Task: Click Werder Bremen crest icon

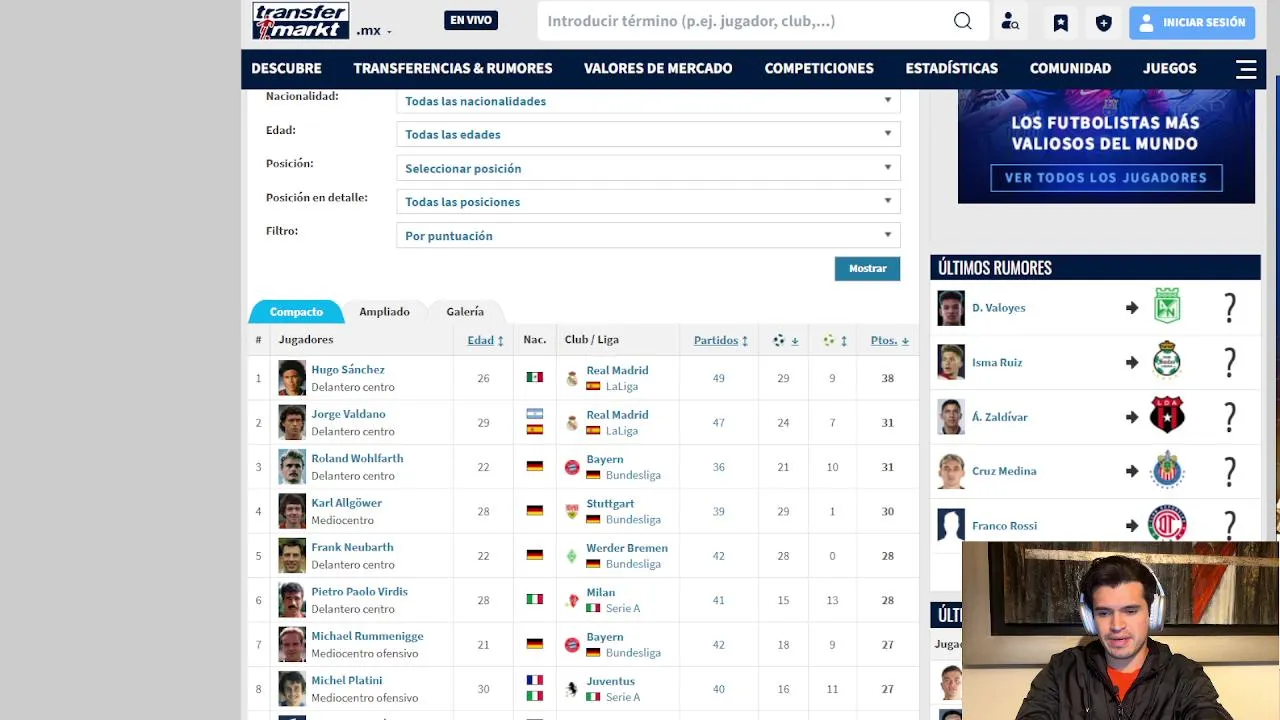Action: [x=572, y=556]
